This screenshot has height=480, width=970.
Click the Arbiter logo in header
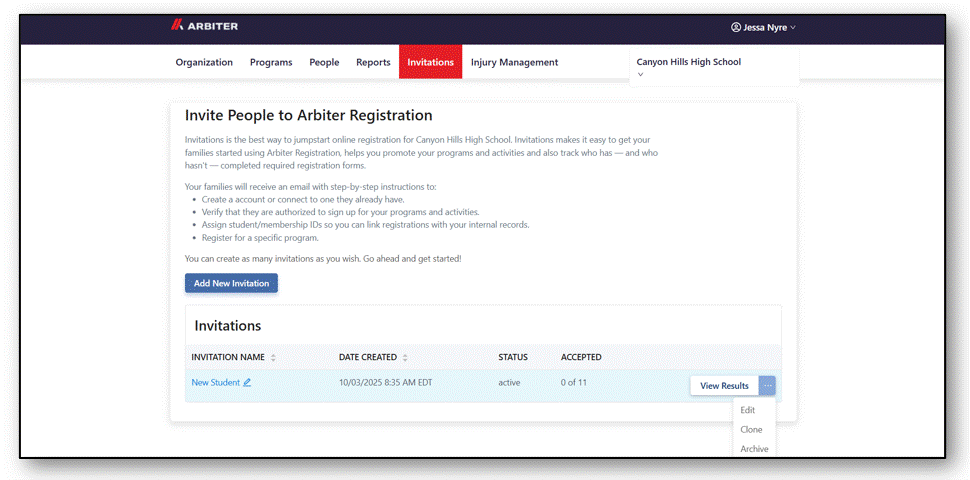(204, 26)
